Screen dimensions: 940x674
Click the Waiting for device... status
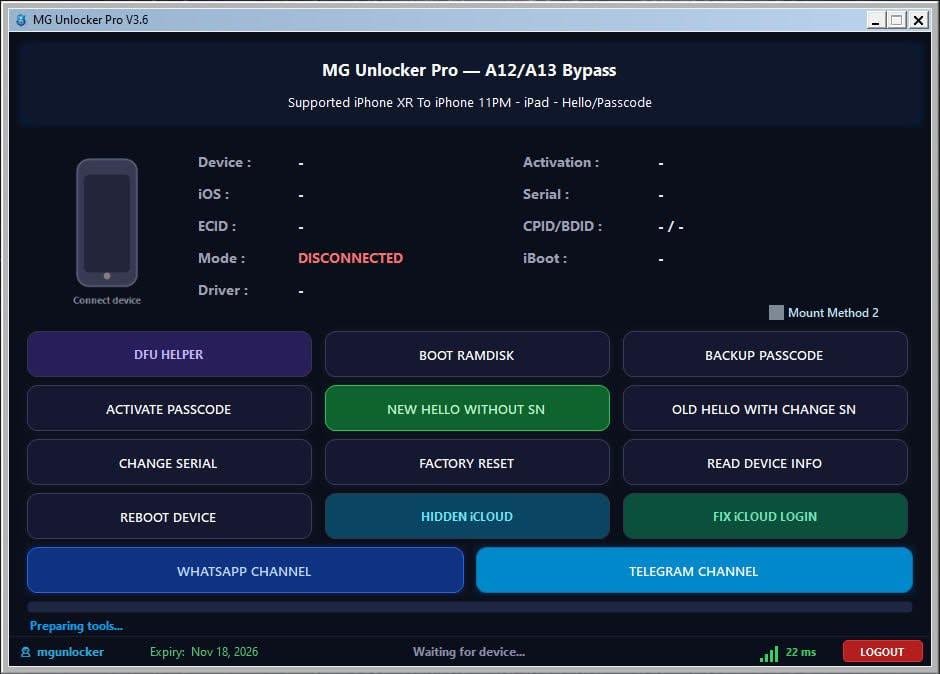coord(469,652)
